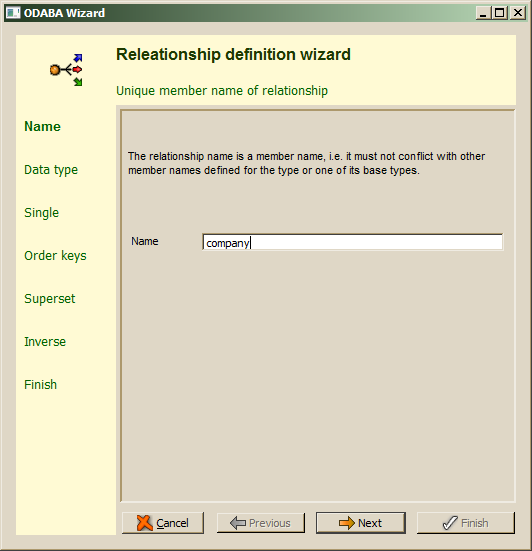Image resolution: width=532 pixels, height=551 pixels.
Task: Click the checkmark icon on Finish button
Action: tap(450, 523)
